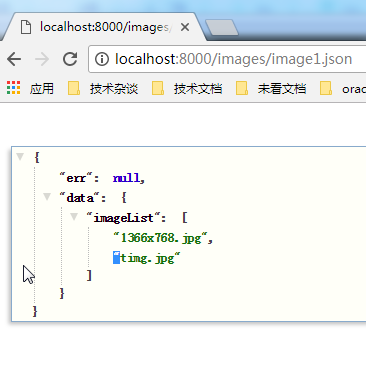Open the 技术文档 bookmark folder
The image size is (366, 366).
(x=187, y=89)
